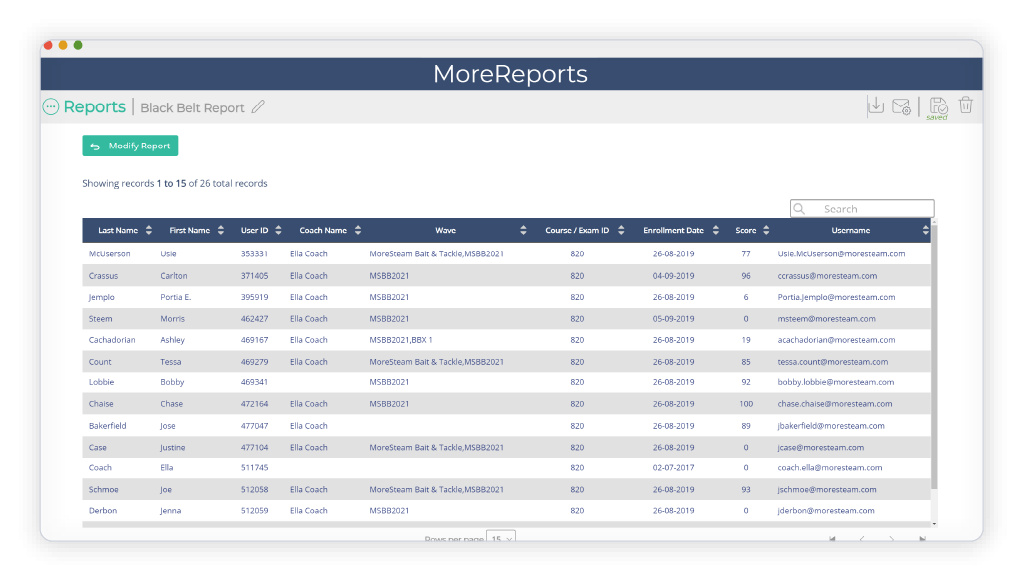Click score 100 in Chaise row

tap(746, 403)
